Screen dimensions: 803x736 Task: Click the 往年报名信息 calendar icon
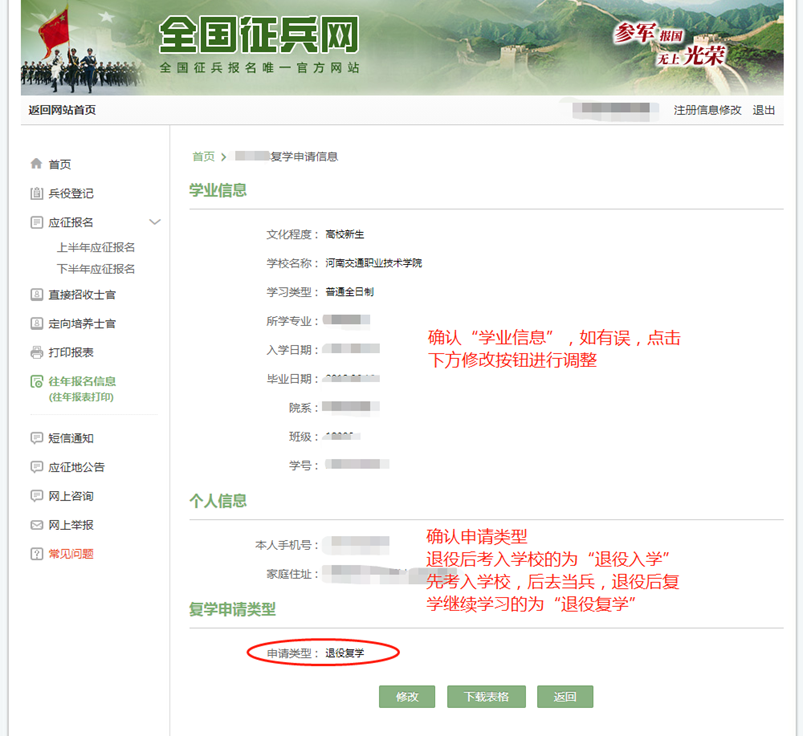click(35, 381)
